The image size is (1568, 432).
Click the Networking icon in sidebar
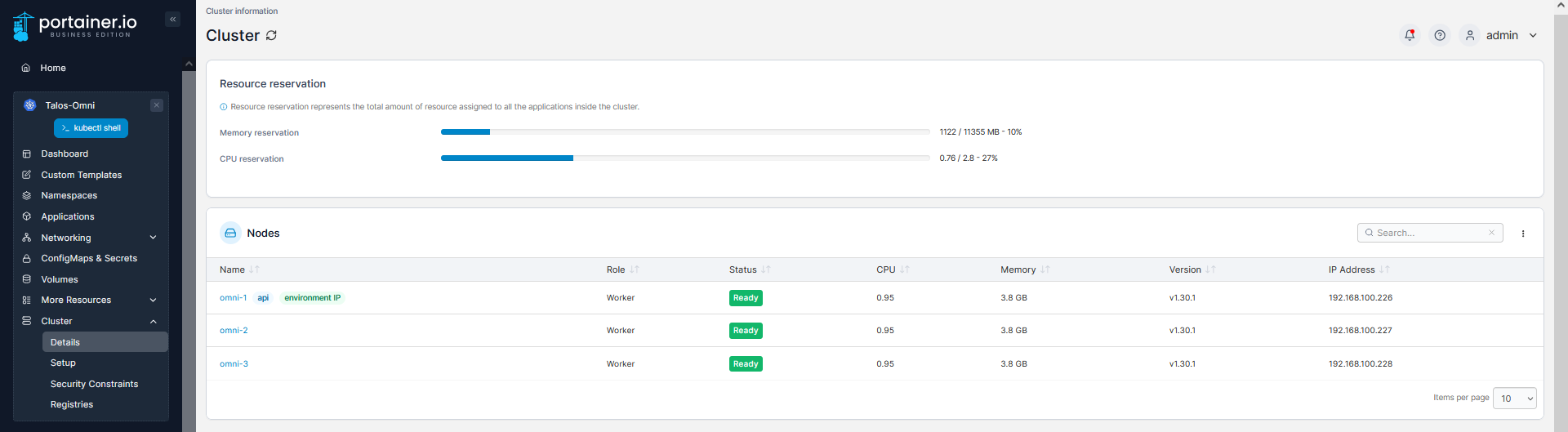26,238
